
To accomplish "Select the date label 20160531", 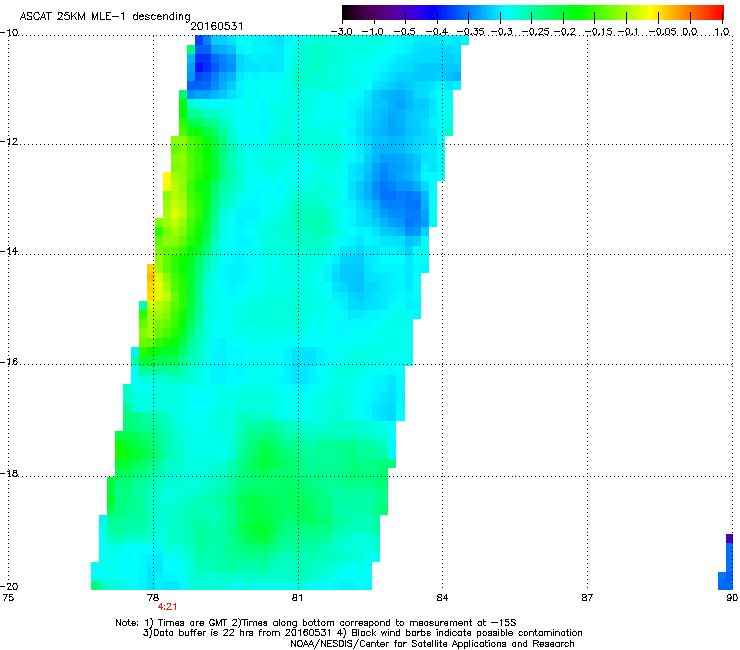I will click(x=217, y=26).
